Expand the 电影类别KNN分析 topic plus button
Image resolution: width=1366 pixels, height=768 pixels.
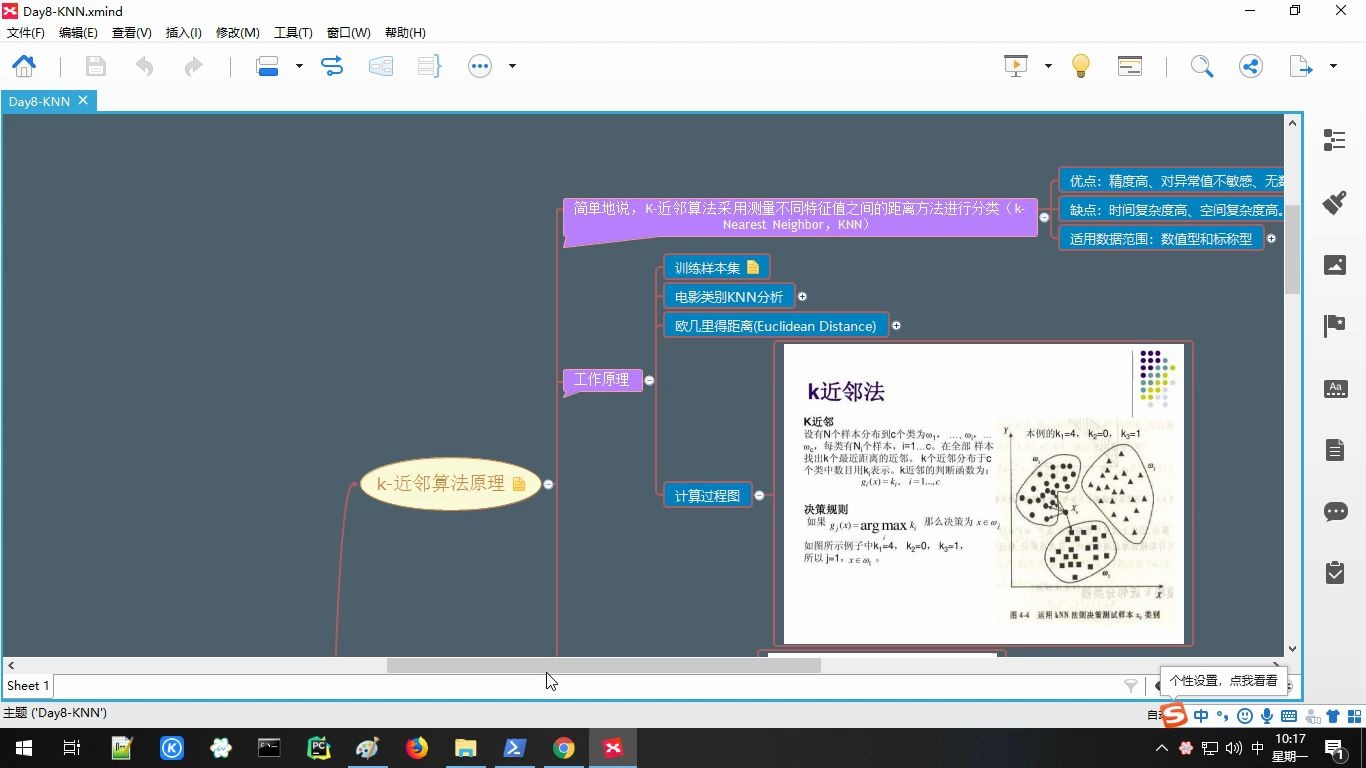[802, 296]
